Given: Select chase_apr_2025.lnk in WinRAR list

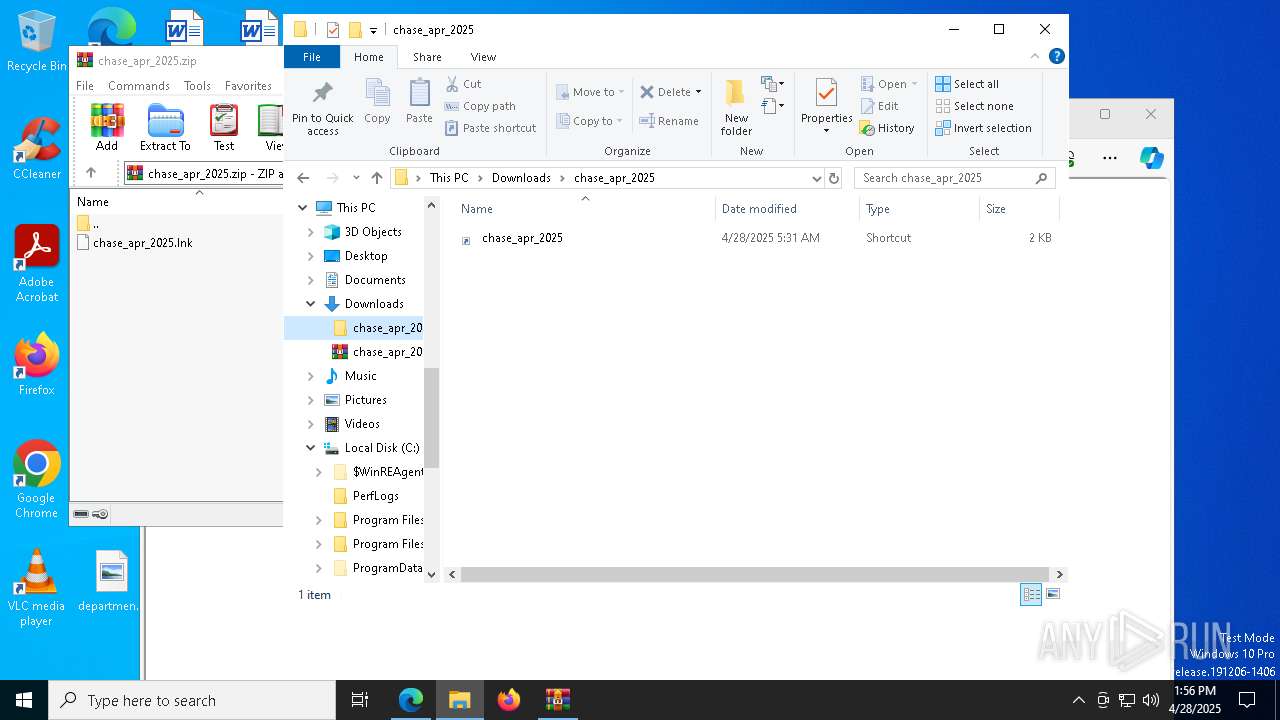Looking at the screenshot, I should coord(143,243).
